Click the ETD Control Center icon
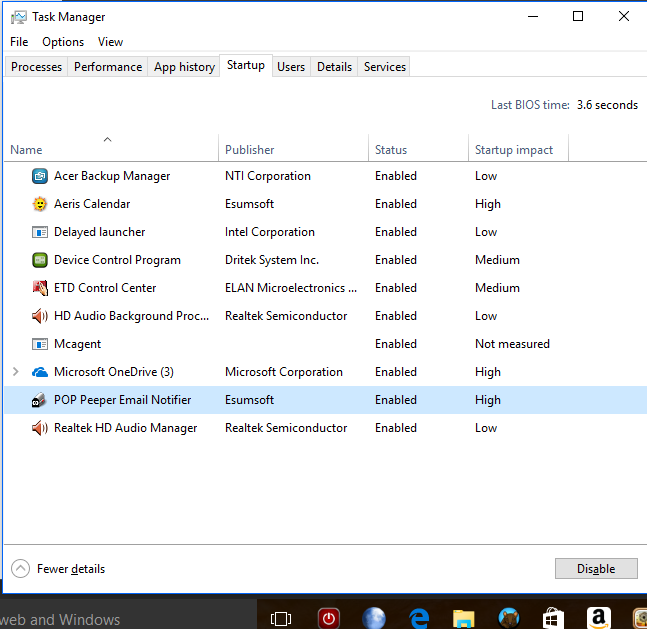 click(x=40, y=288)
